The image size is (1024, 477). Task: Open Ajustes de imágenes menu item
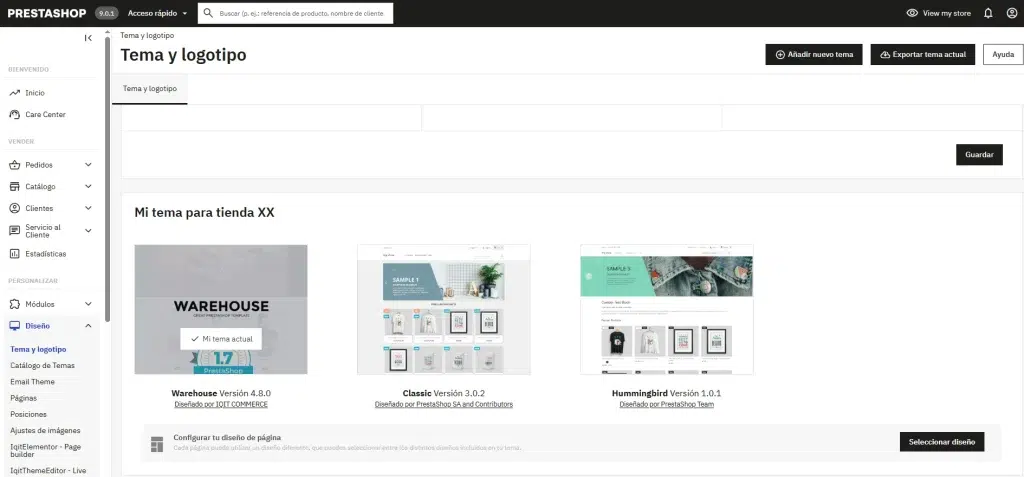[x=45, y=431]
